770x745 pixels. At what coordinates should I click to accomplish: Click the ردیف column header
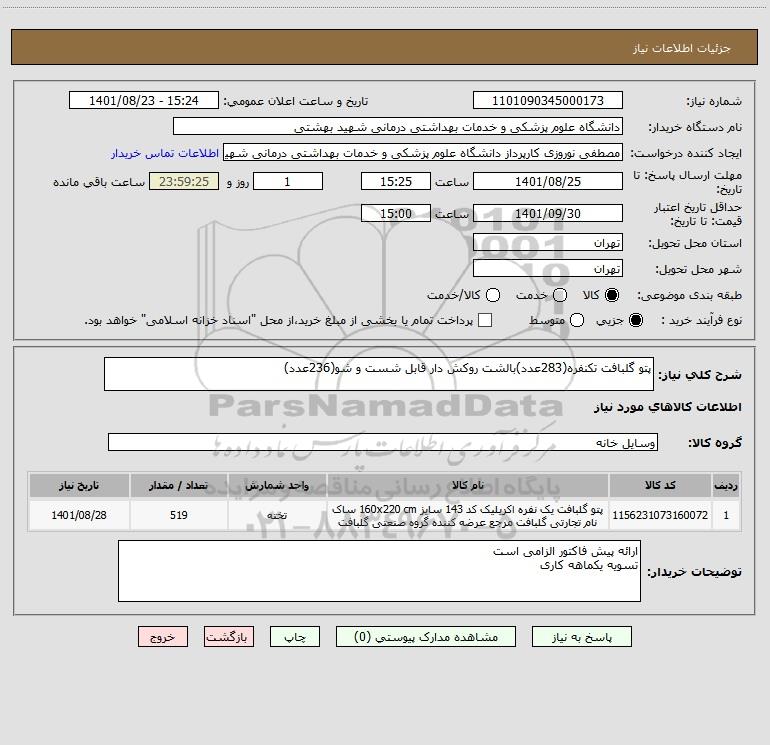[726, 485]
